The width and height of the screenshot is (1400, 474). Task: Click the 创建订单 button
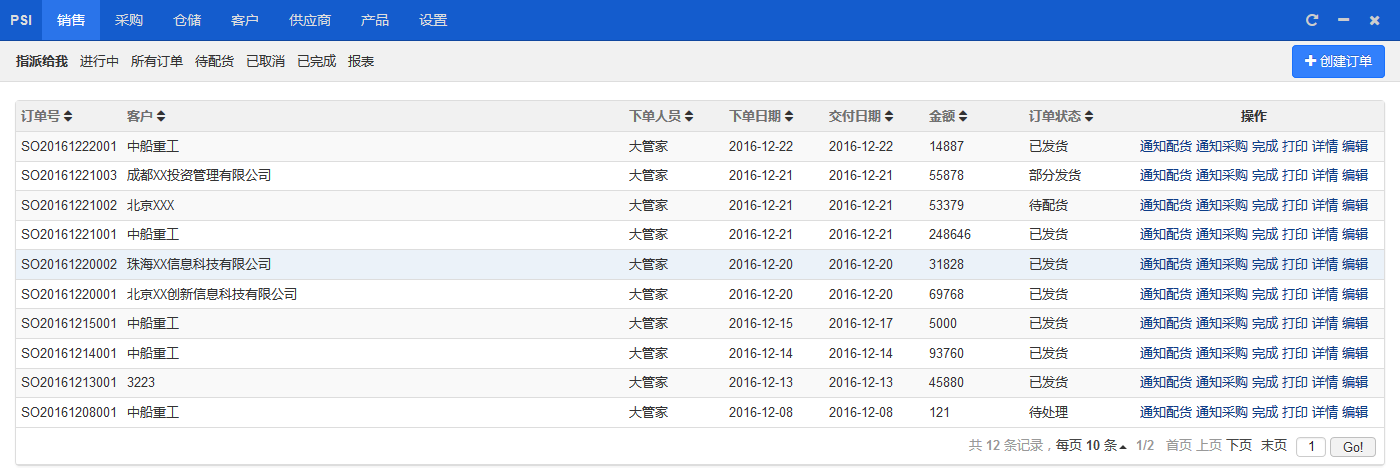[1338, 62]
